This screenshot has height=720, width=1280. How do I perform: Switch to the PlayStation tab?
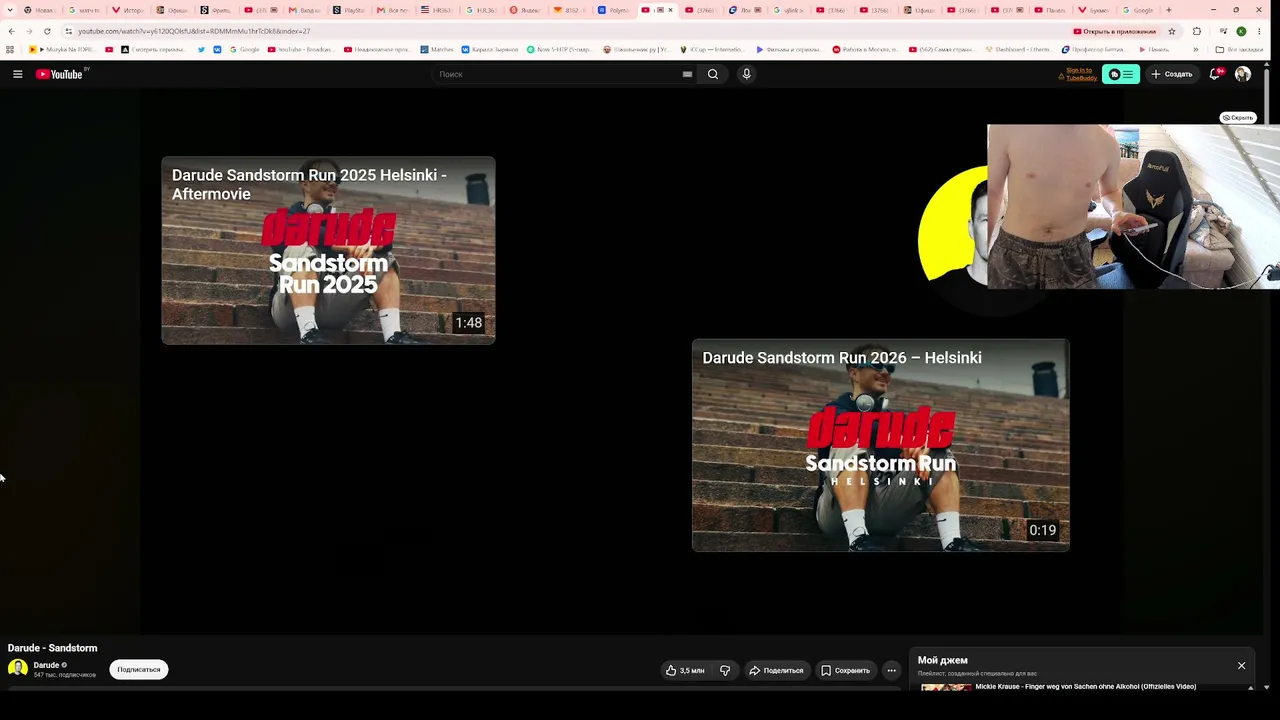(351, 10)
